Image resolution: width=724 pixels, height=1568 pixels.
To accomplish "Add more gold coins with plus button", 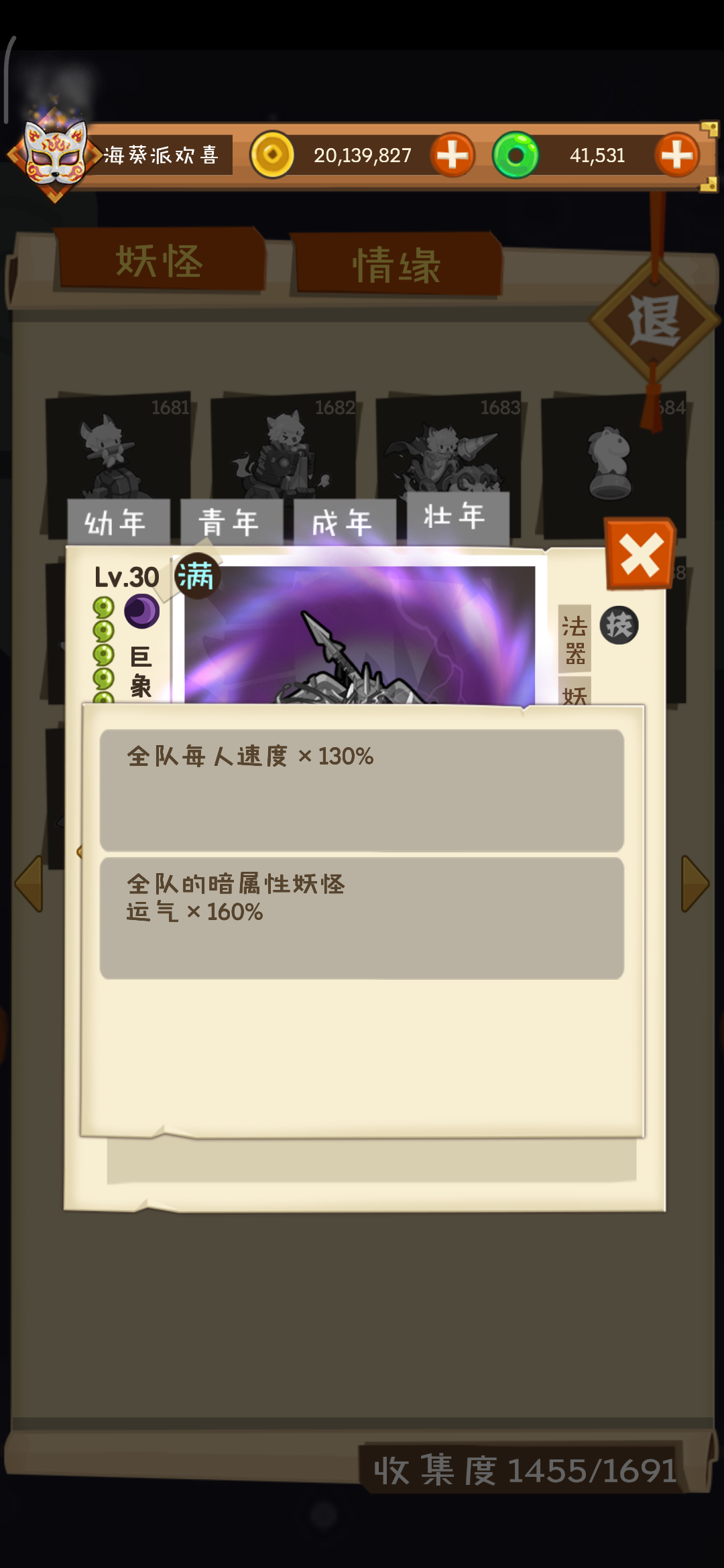I will [x=452, y=155].
